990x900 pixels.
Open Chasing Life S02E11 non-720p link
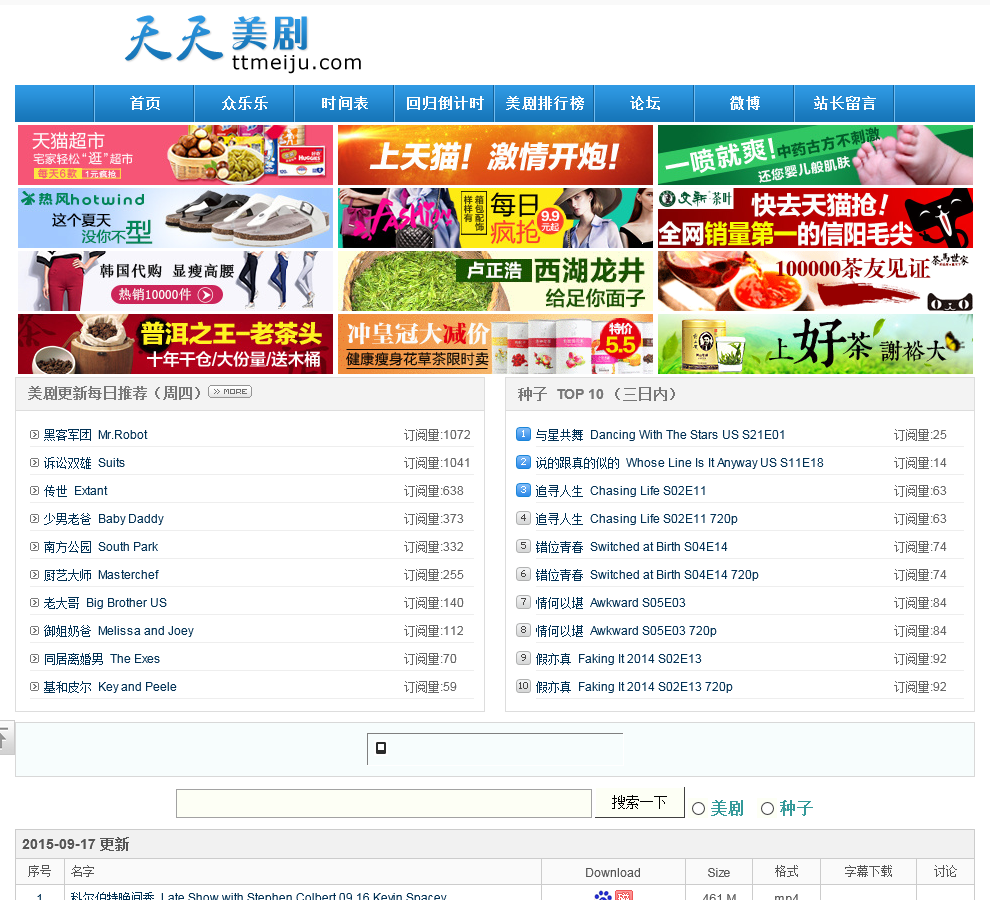[621, 491]
